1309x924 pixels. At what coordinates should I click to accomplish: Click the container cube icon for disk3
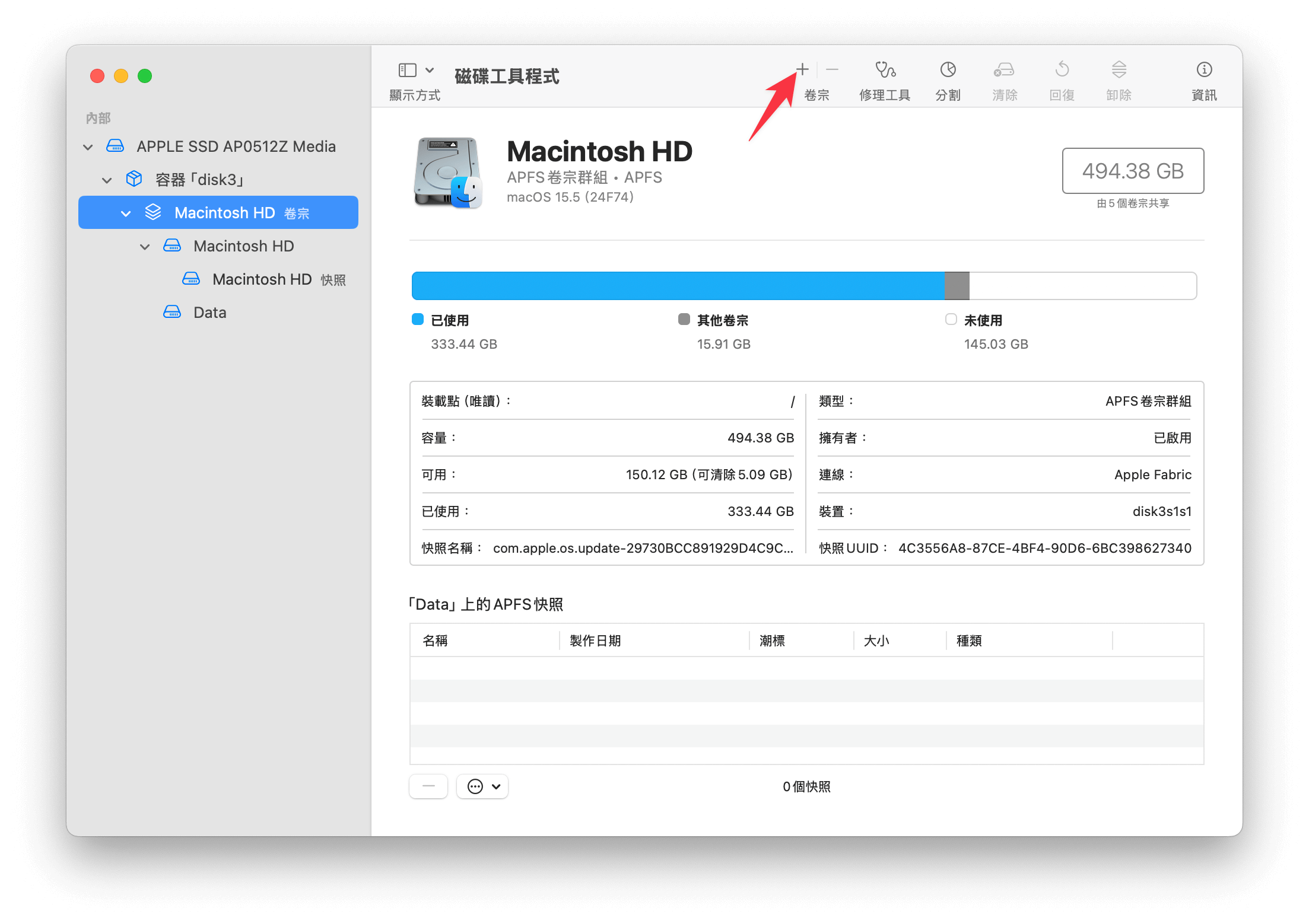(134, 179)
